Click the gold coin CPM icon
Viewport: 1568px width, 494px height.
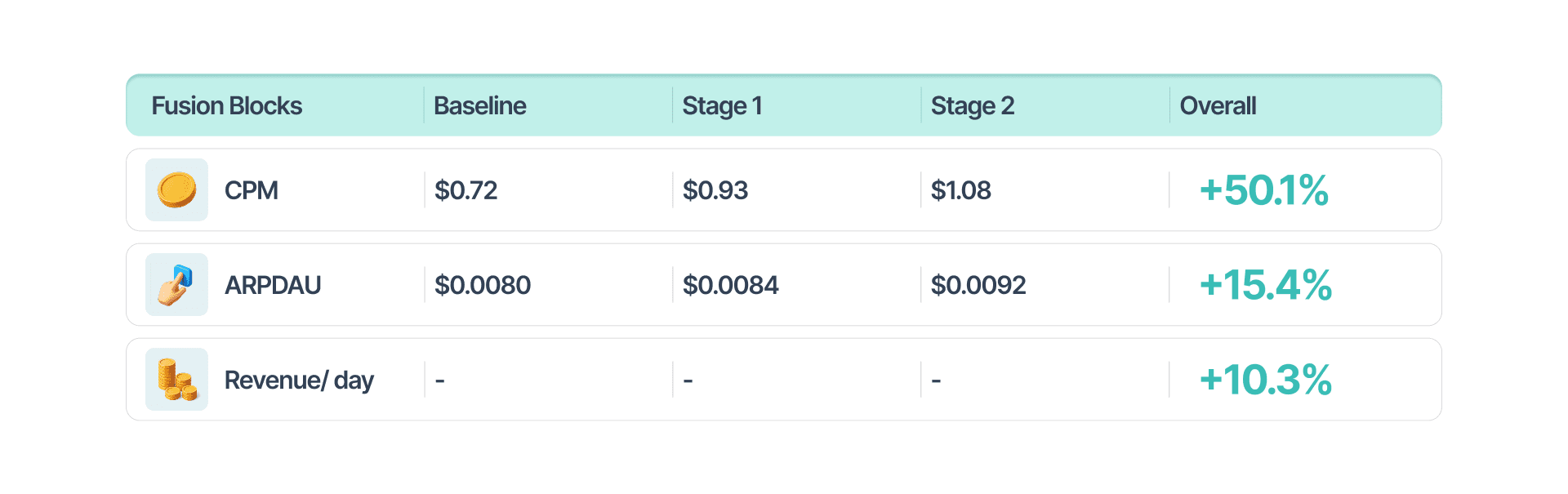tap(176, 190)
